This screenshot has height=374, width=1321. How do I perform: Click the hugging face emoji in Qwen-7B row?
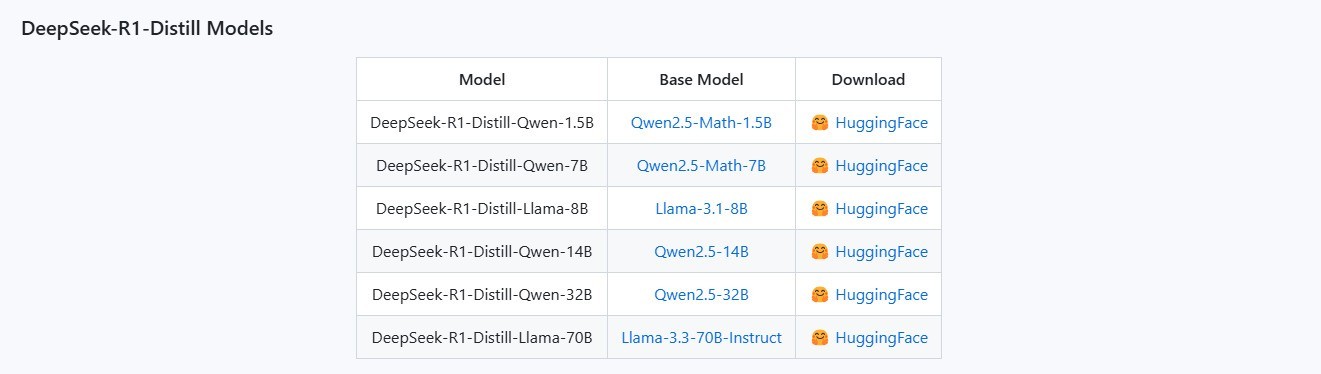pyautogui.click(x=819, y=166)
